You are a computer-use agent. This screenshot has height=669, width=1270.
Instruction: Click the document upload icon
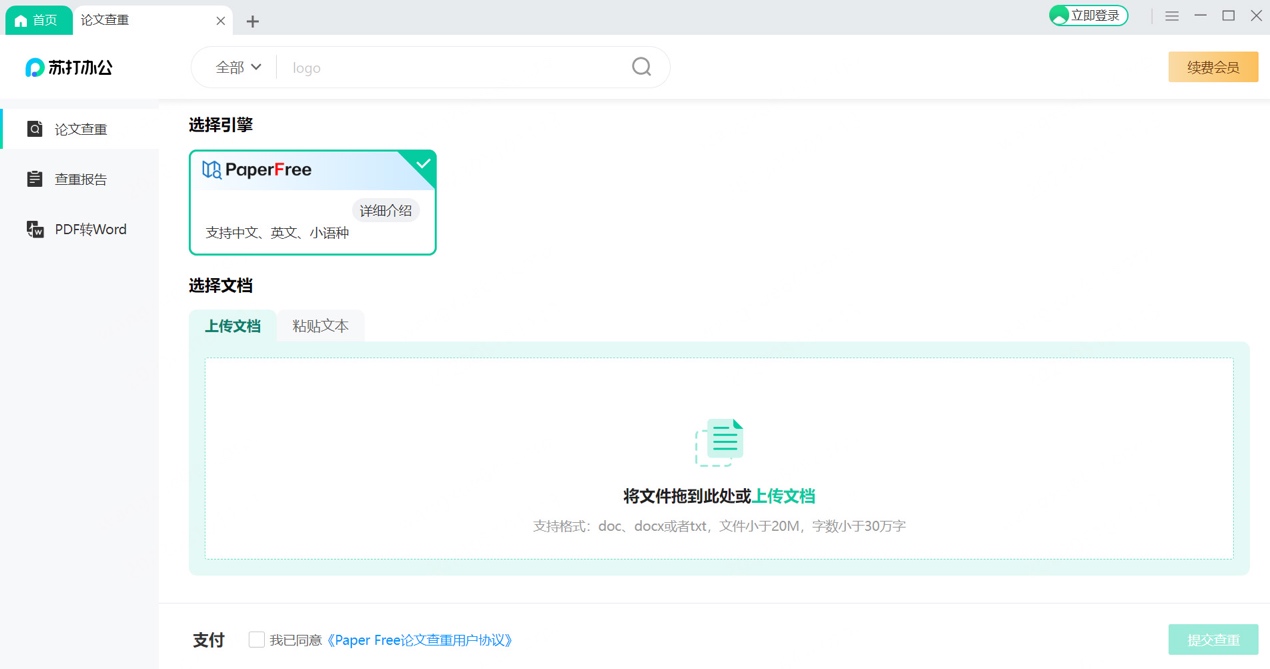click(x=719, y=443)
